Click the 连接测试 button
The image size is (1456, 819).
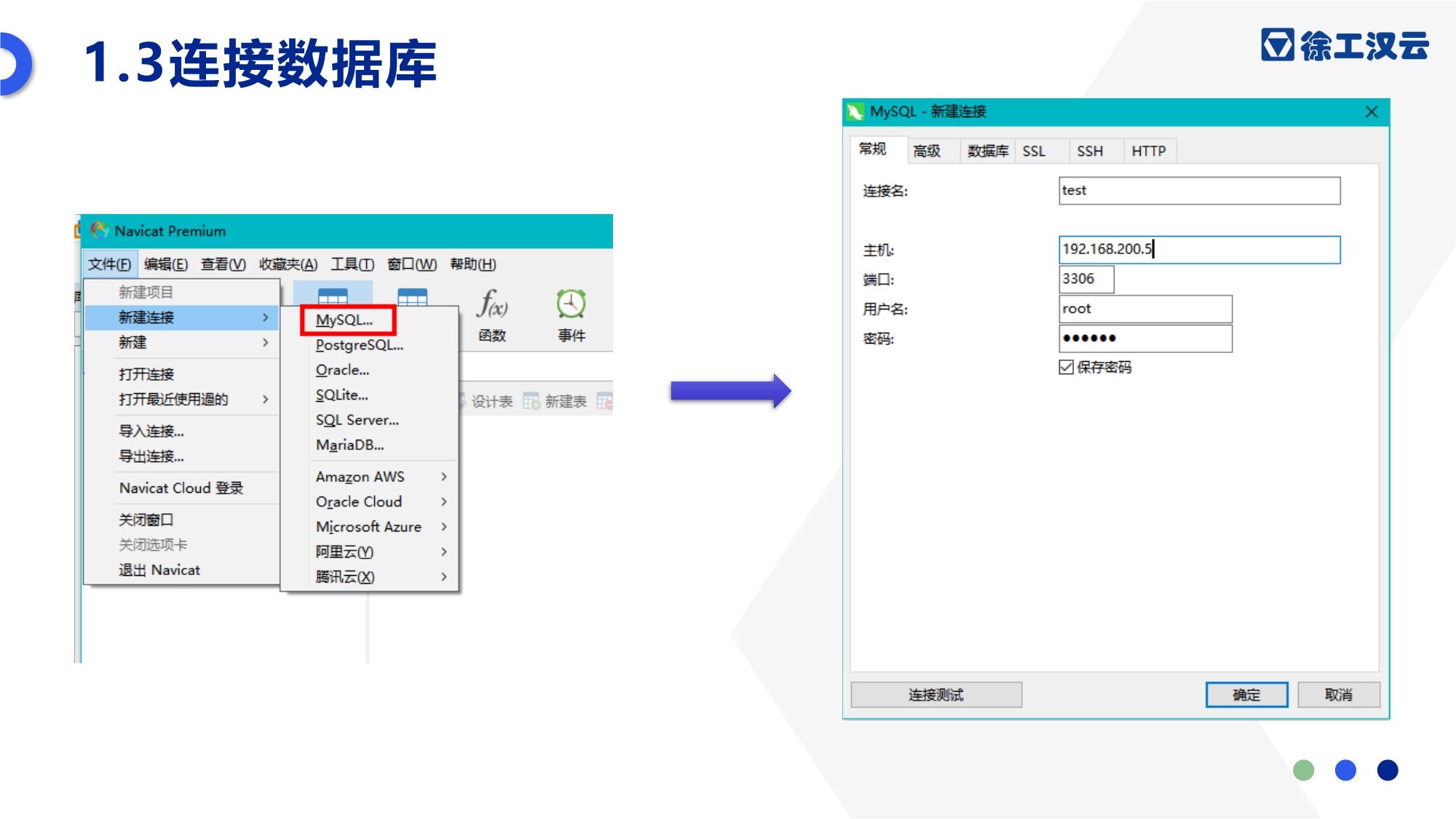pos(936,695)
